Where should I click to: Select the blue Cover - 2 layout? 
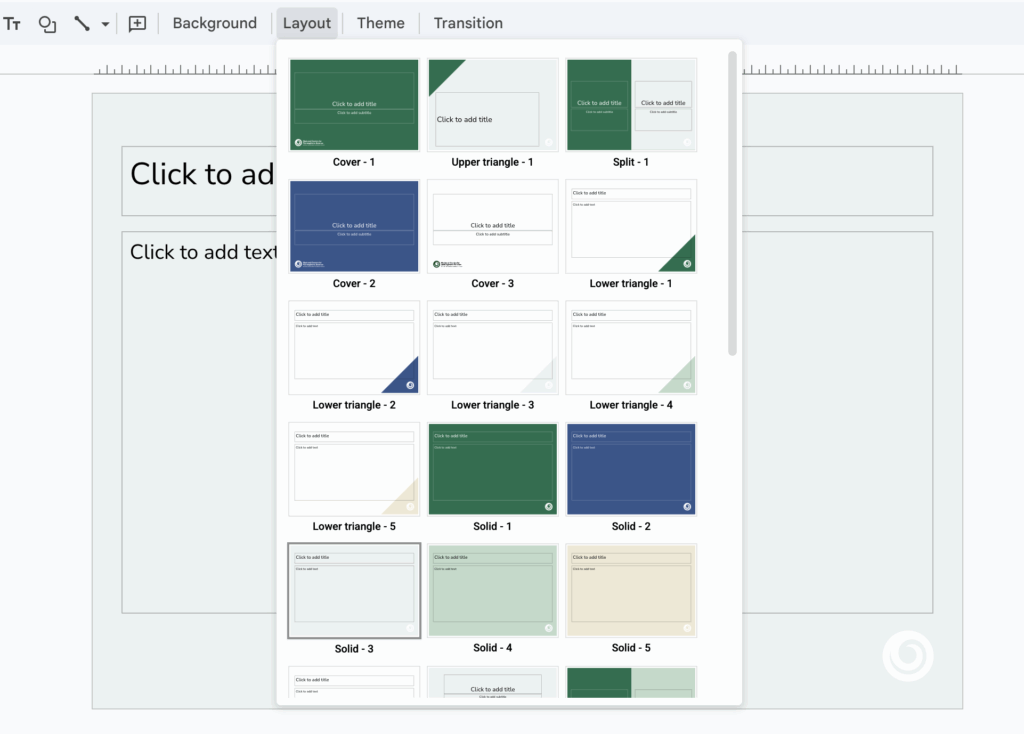pyautogui.click(x=354, y=226)
